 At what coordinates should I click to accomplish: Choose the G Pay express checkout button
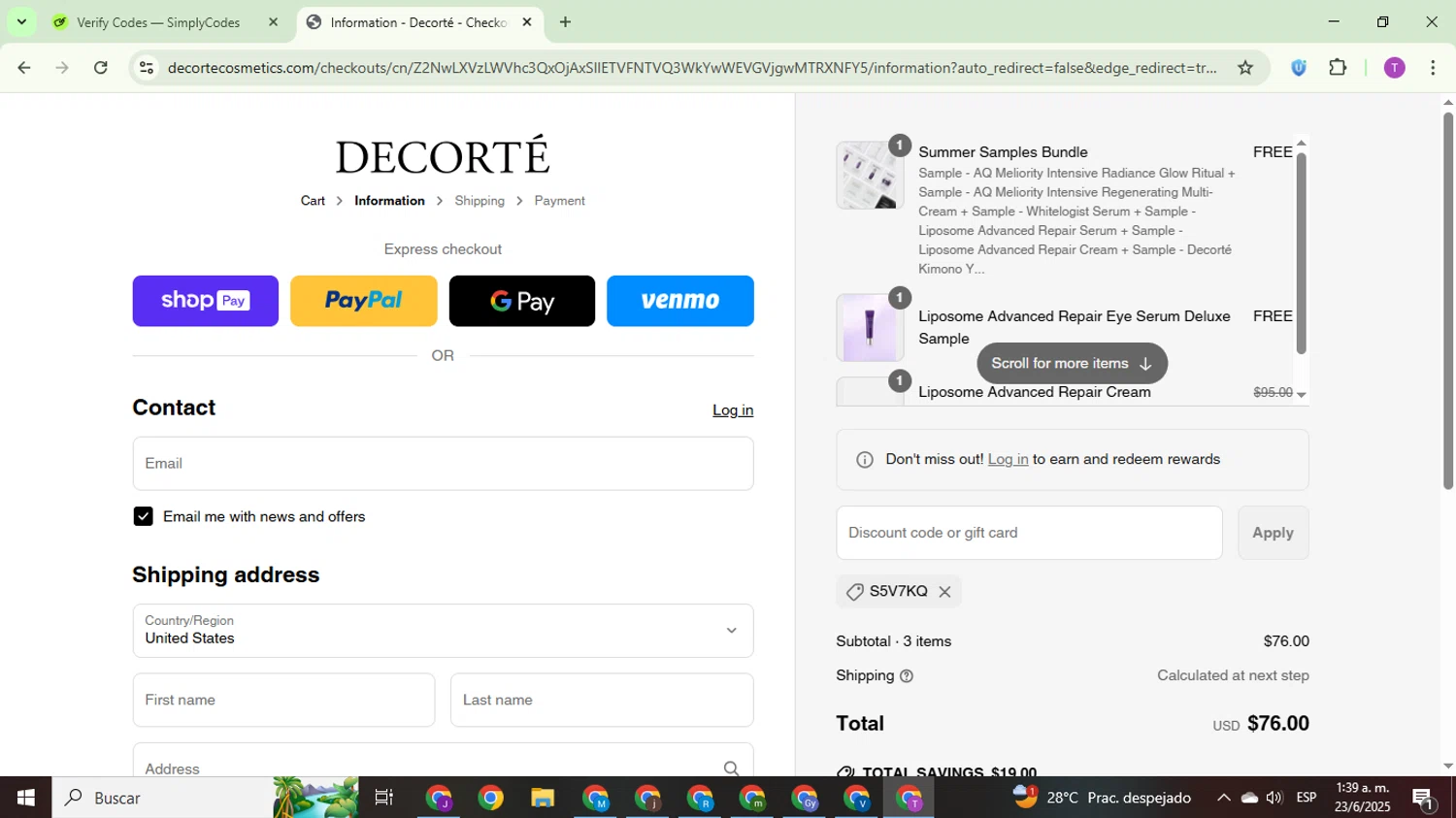coord(522,301)
